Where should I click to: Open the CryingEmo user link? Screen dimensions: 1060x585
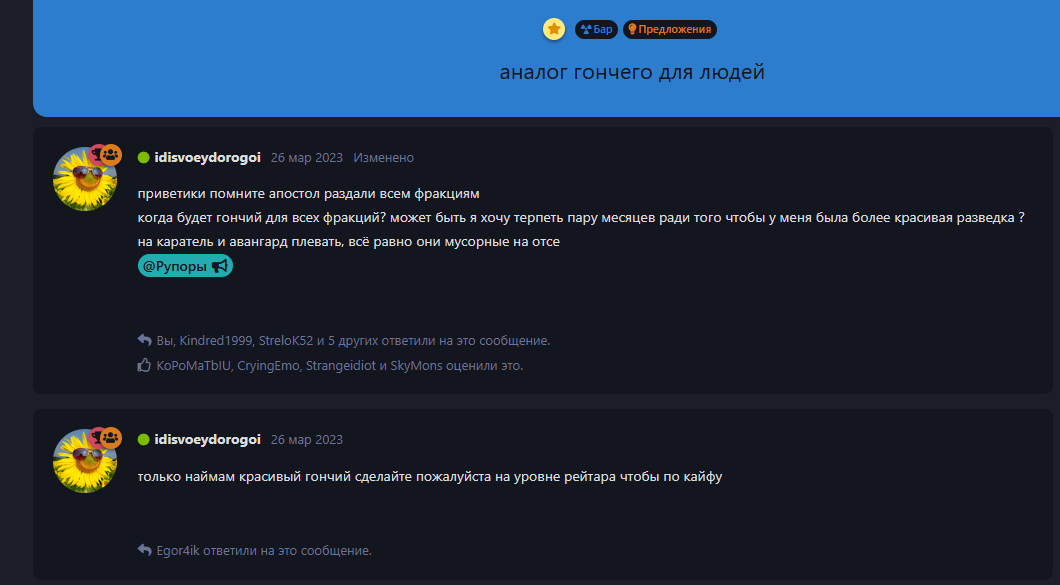click(268, 366)
